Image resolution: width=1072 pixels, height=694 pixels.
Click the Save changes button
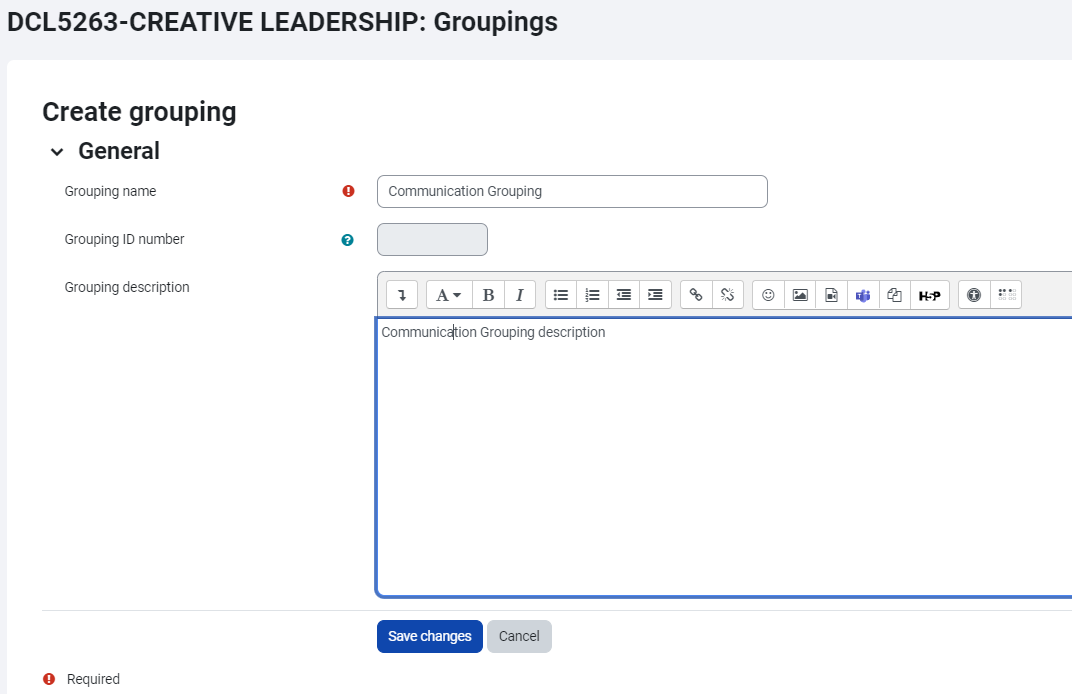tap(429, 636)
